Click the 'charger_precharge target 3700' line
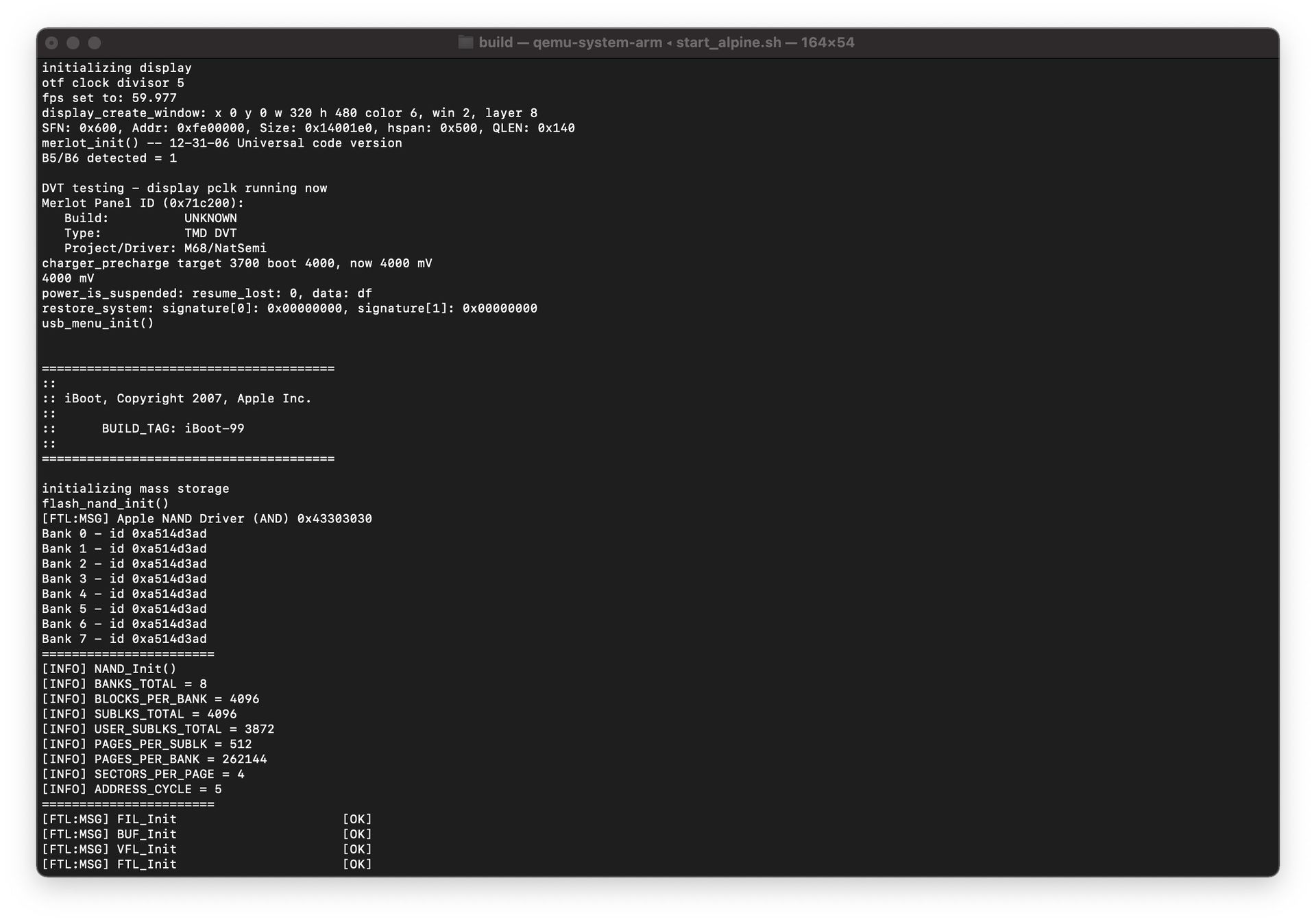 click(237, 263)
